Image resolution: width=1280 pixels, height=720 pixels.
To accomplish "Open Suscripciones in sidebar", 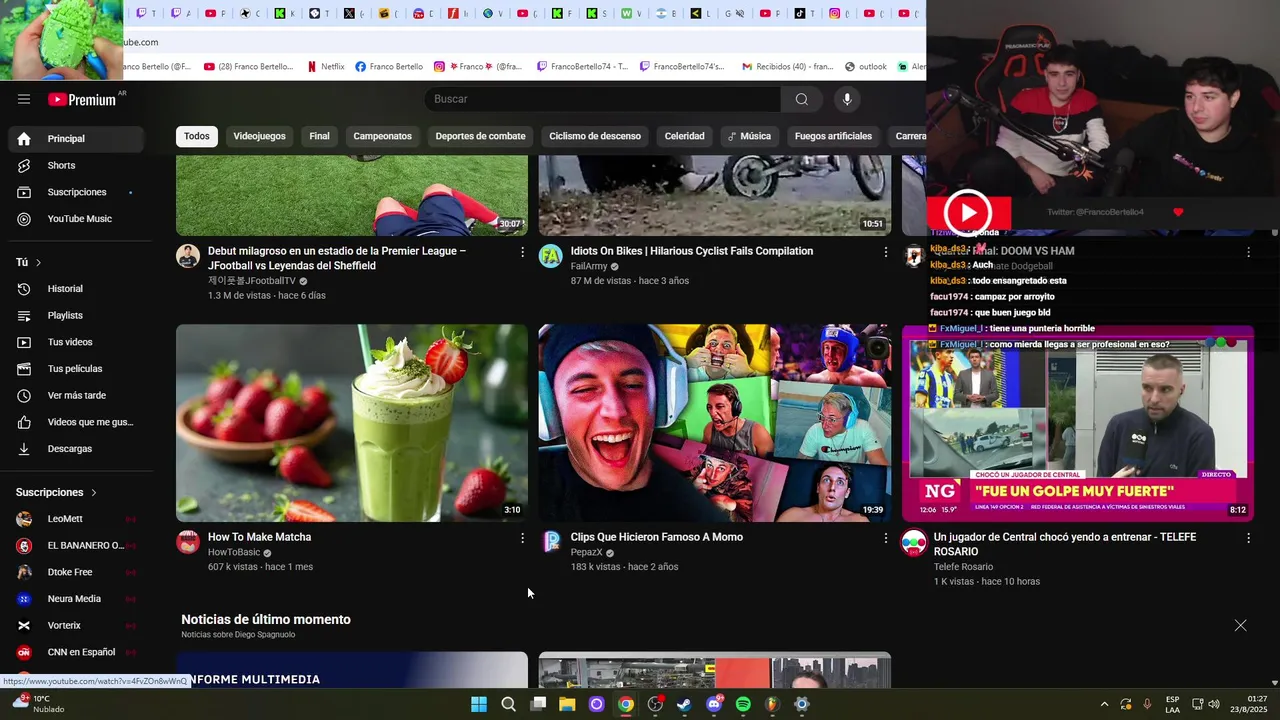I will point(76,192).
